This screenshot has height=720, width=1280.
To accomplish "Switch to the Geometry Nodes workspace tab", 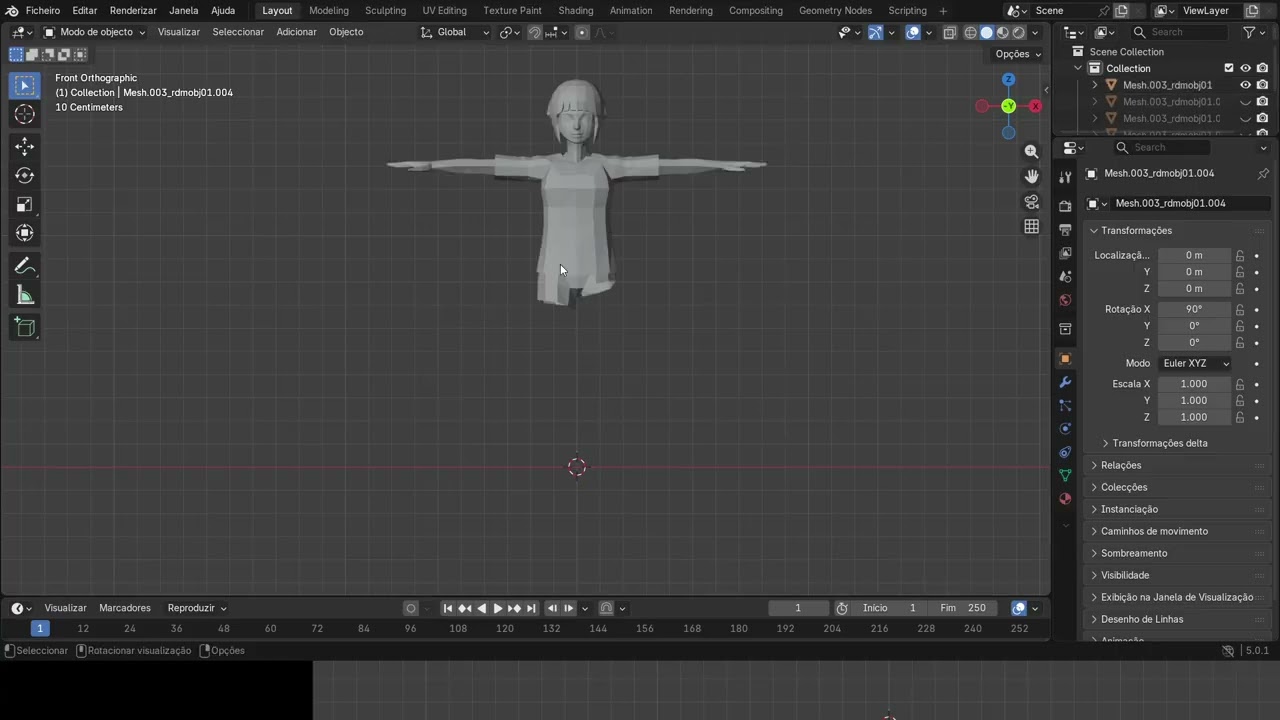I will (835, 10).
